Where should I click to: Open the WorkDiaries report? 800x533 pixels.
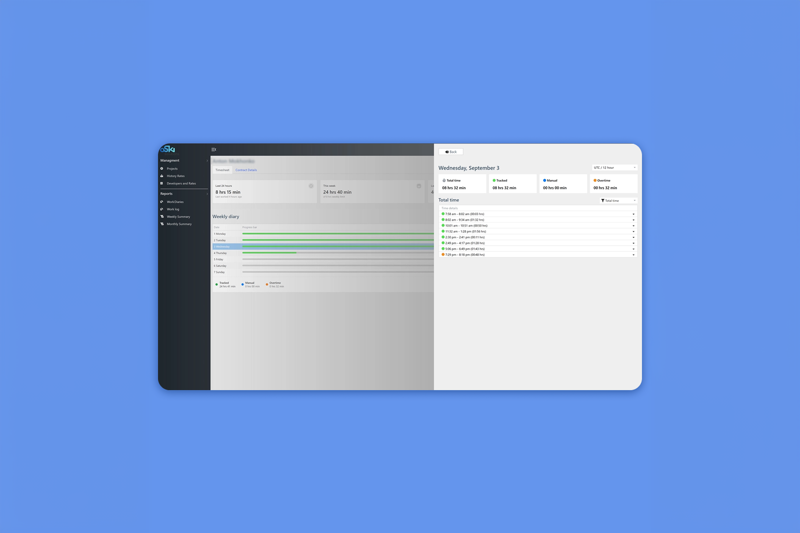[x=175, y=202]
